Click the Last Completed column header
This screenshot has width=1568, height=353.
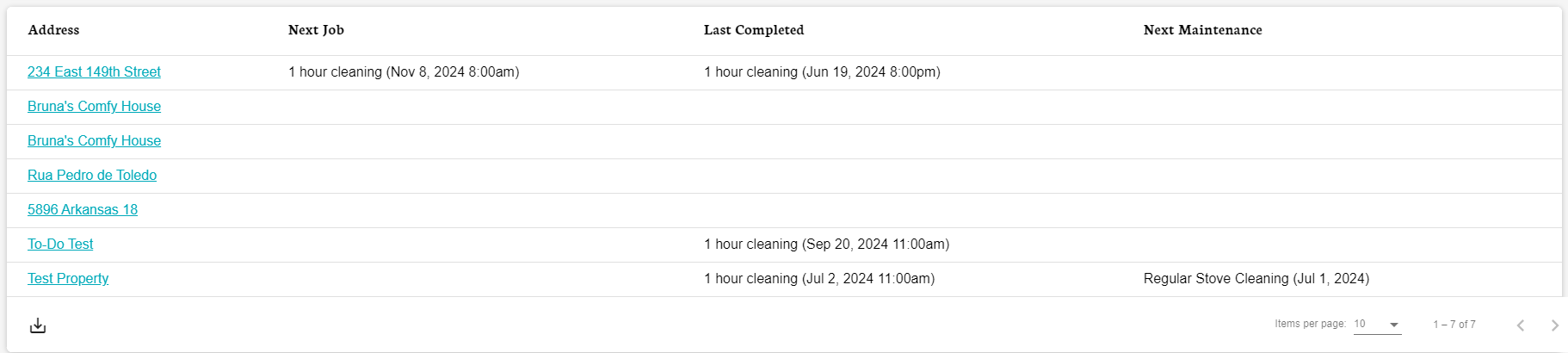pyautogui.click(x=754, y=30)
